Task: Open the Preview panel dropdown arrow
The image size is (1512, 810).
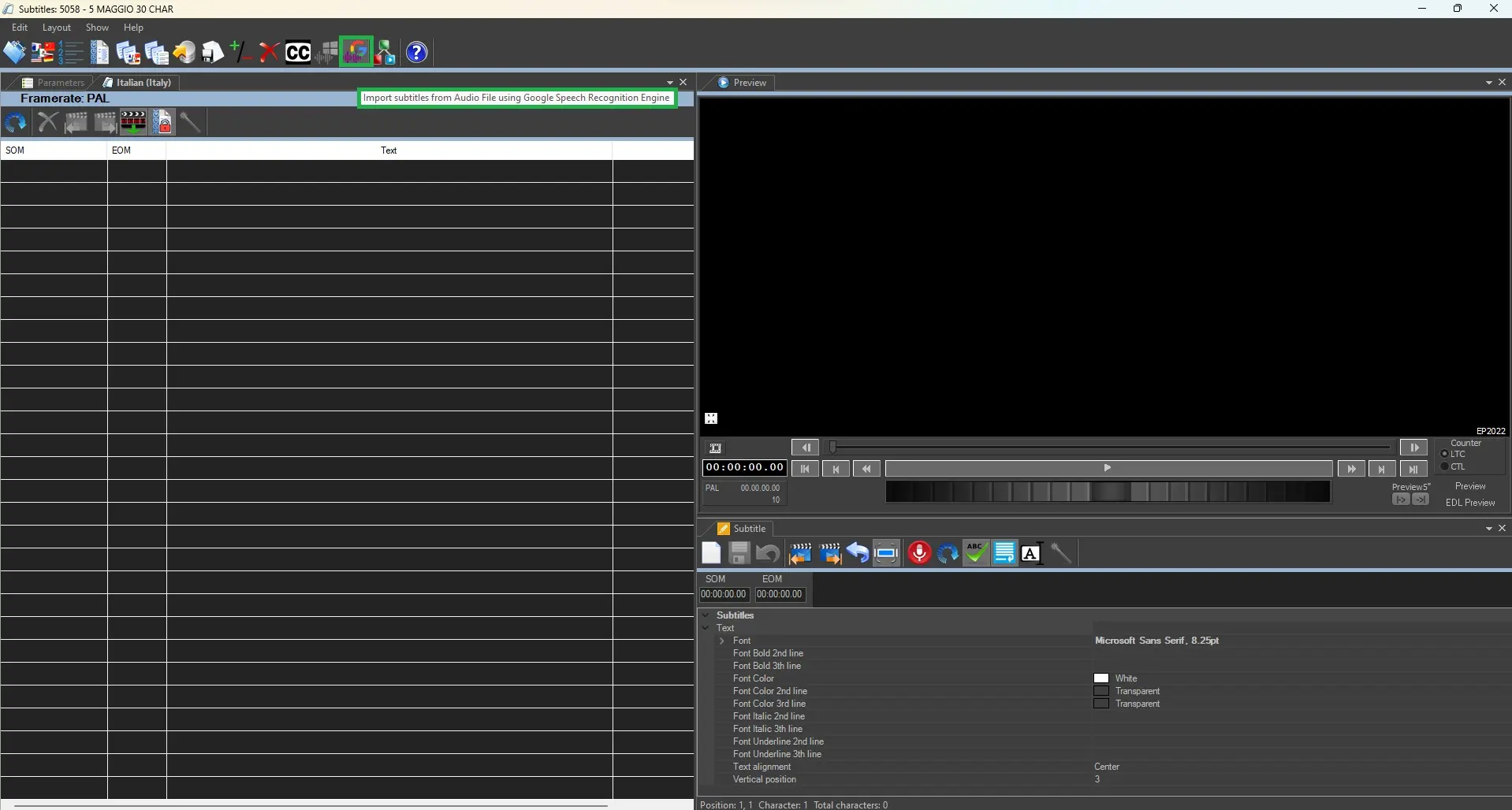Action: point(1488,83)
